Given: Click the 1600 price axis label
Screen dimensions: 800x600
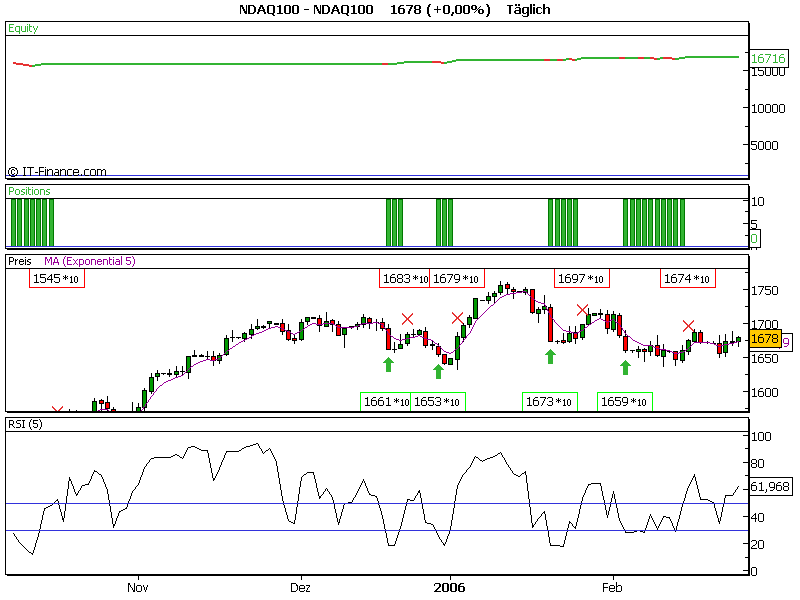Looking at the screenshot, I should click(764, 393).
